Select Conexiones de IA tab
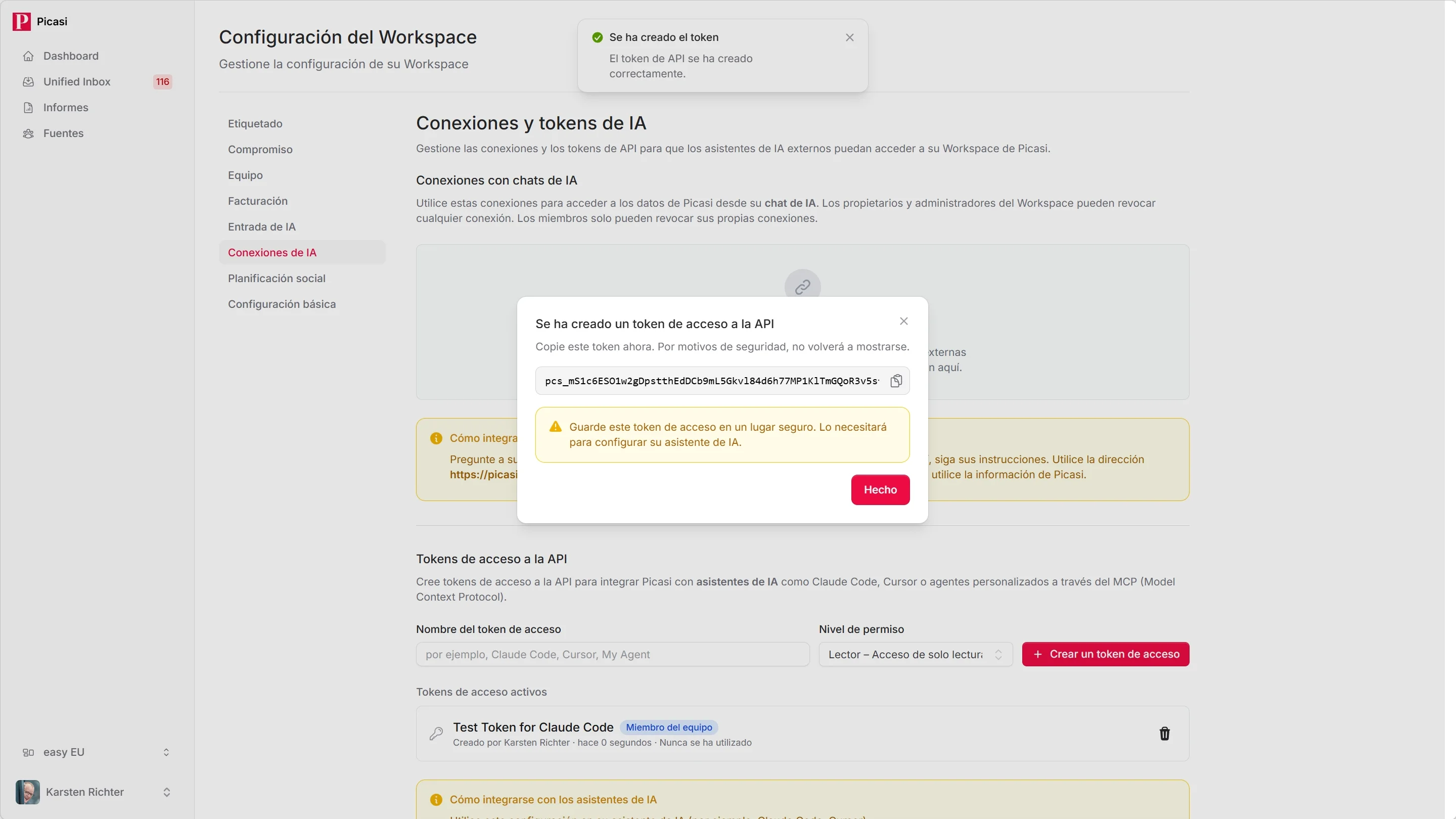 [x=302, y=253]
